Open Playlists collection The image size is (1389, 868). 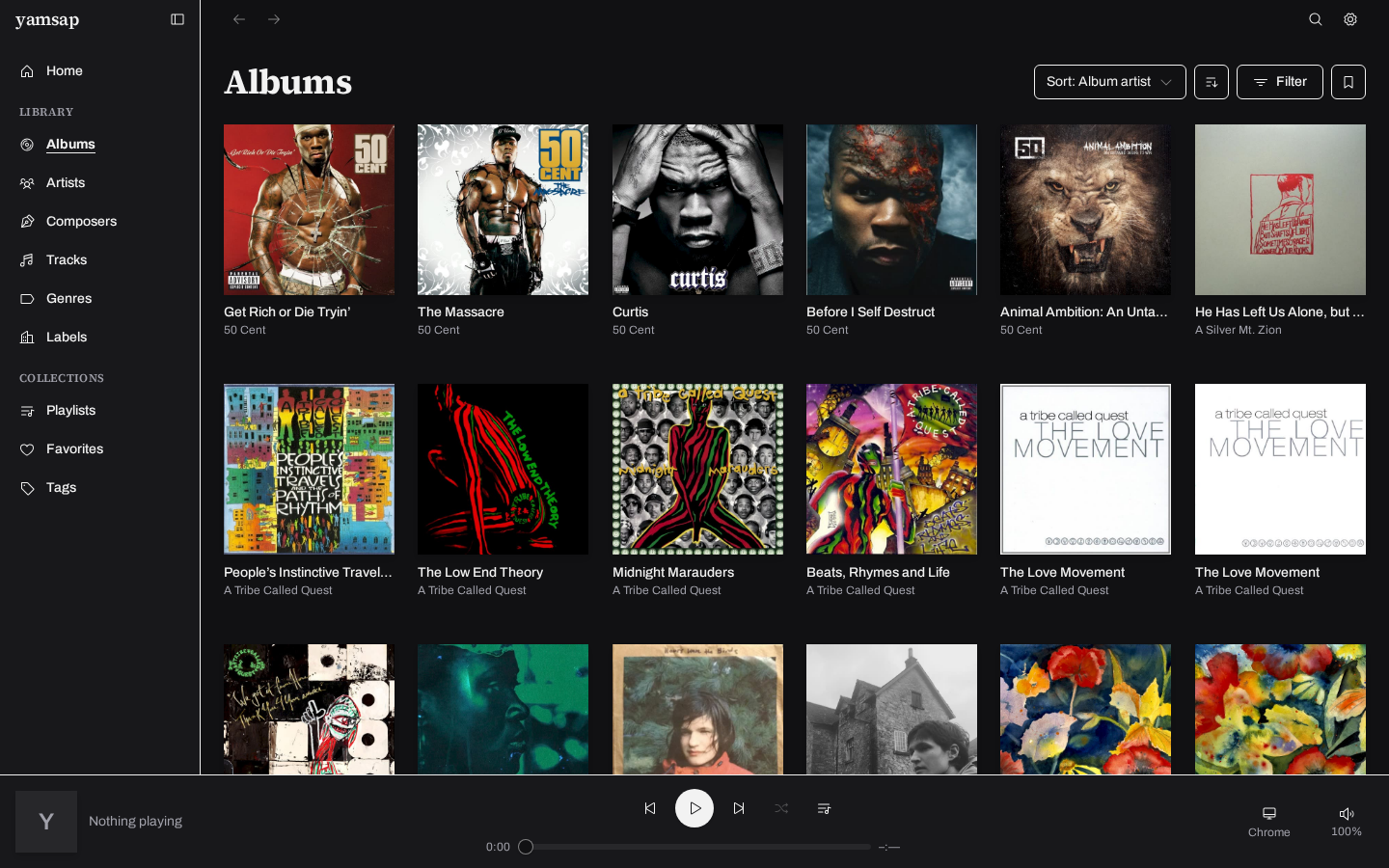(100, 411)
